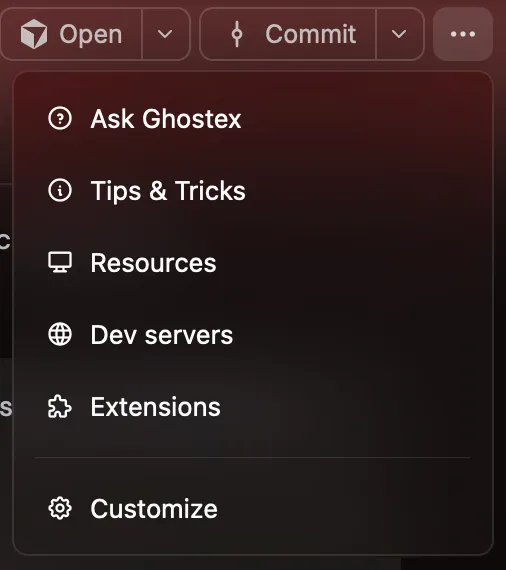This screenshot has width=506, height=570.
Task: Click the globe icon beside Dev servers
Action: coord(60,334)
